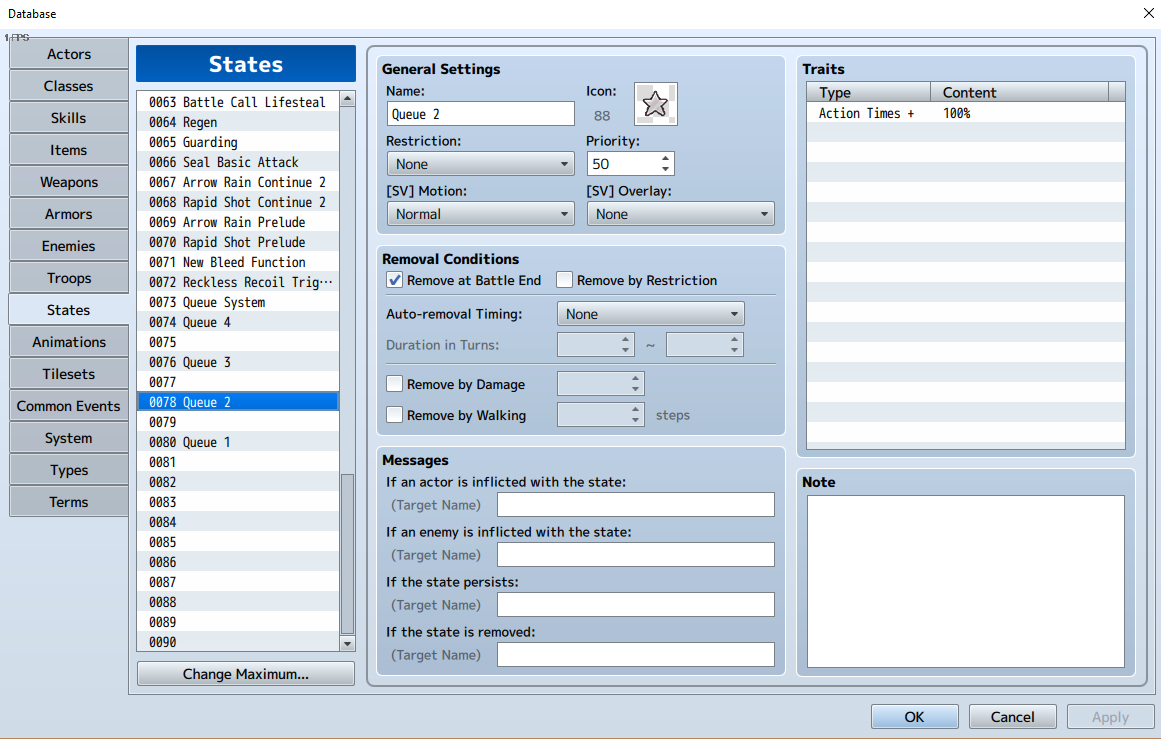Click the state removed message field
1161x739 pixels.
point(636,655)
